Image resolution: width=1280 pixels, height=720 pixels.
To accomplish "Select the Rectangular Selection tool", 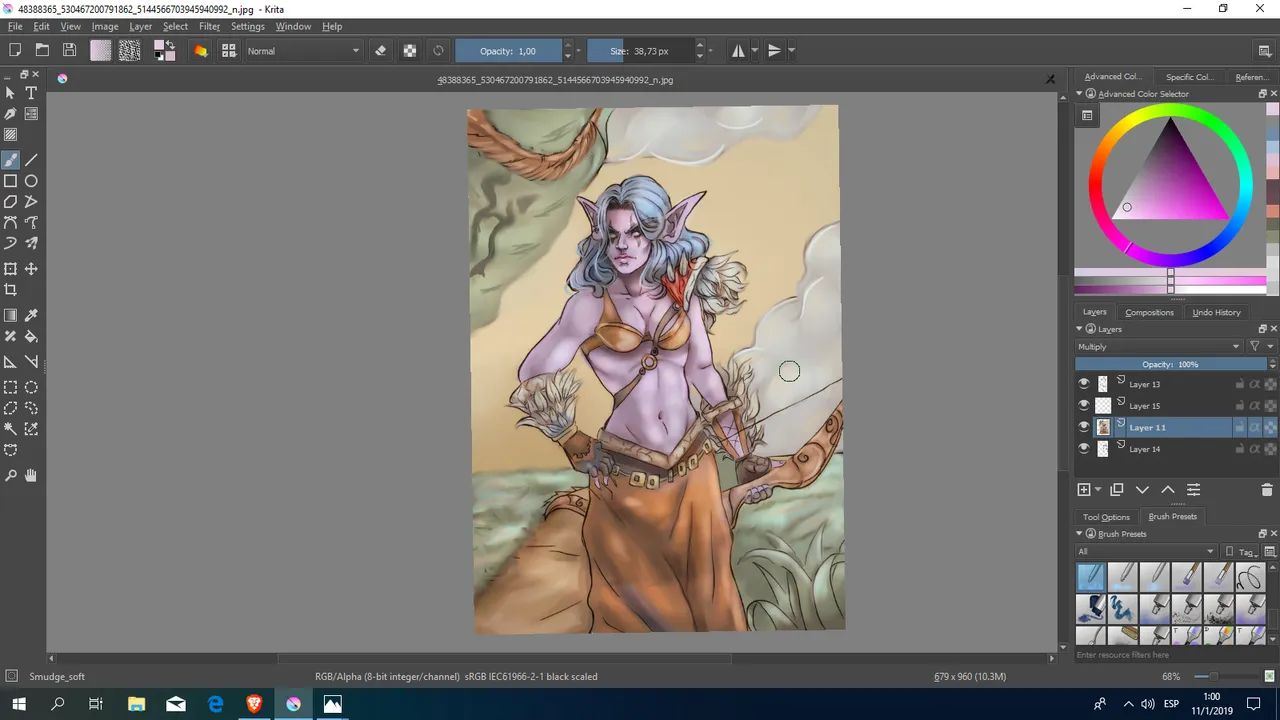I will (10, 387).
